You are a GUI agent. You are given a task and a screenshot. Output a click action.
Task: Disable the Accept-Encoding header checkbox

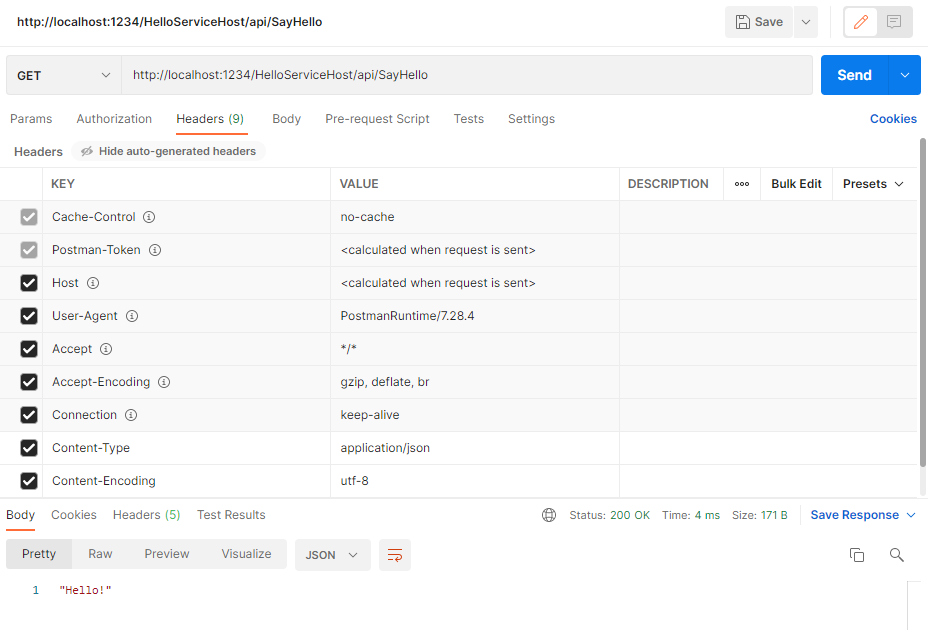click(29, 382)
